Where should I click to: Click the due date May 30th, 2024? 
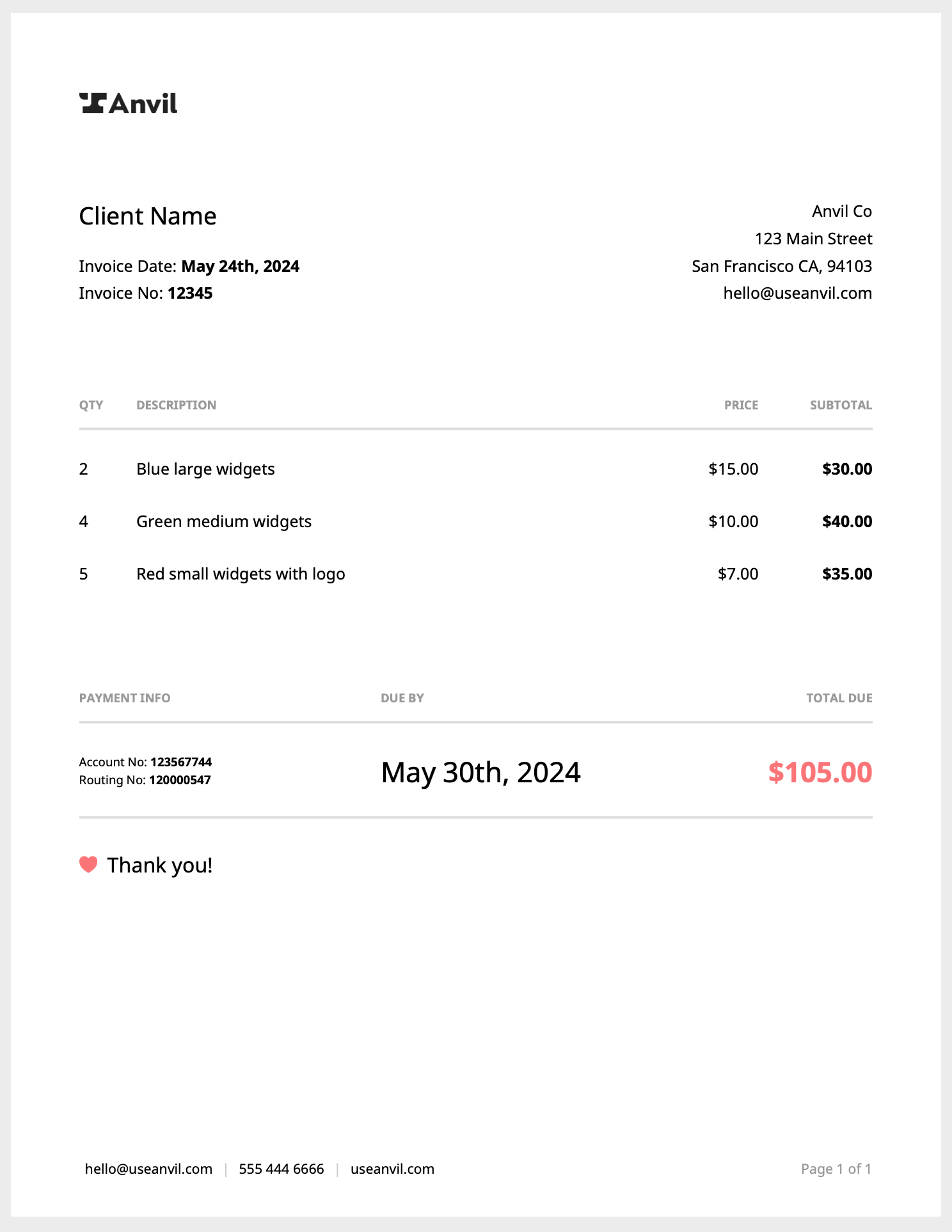(x=480, y=772)
